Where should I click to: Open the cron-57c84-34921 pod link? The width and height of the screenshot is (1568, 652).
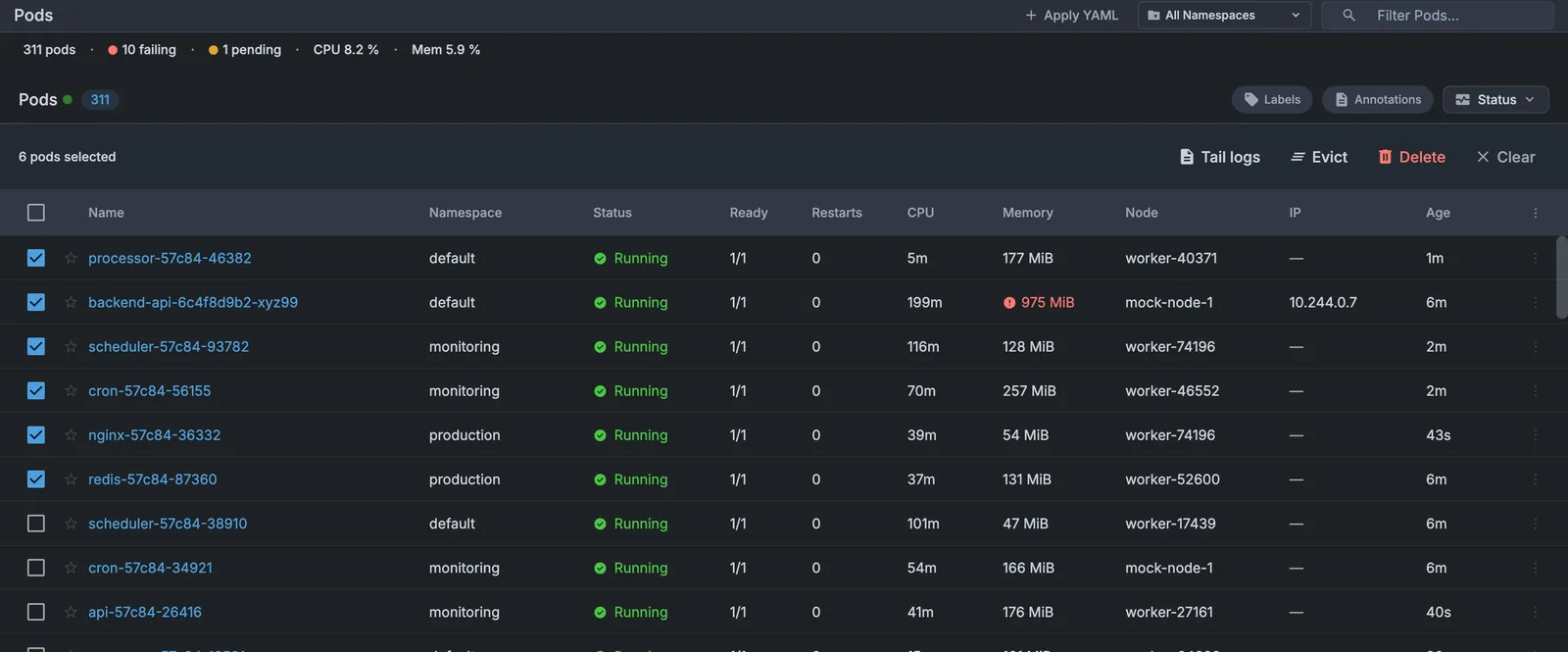tap(150, 568)
